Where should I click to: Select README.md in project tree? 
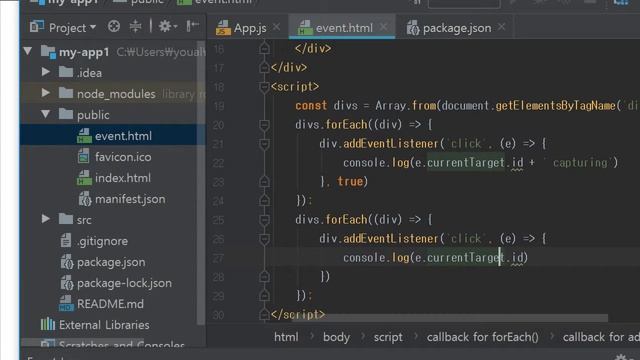[x=110, y=304]
